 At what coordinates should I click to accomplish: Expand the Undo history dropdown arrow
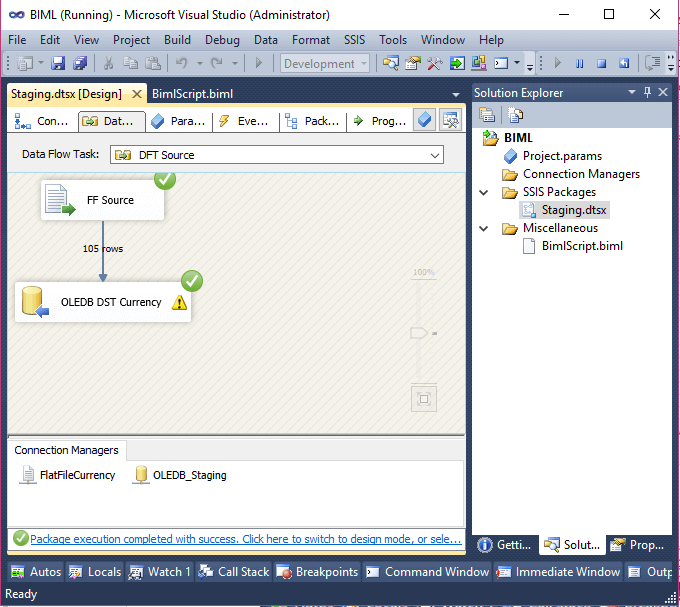pyautogui.click(x=200, y=63)
